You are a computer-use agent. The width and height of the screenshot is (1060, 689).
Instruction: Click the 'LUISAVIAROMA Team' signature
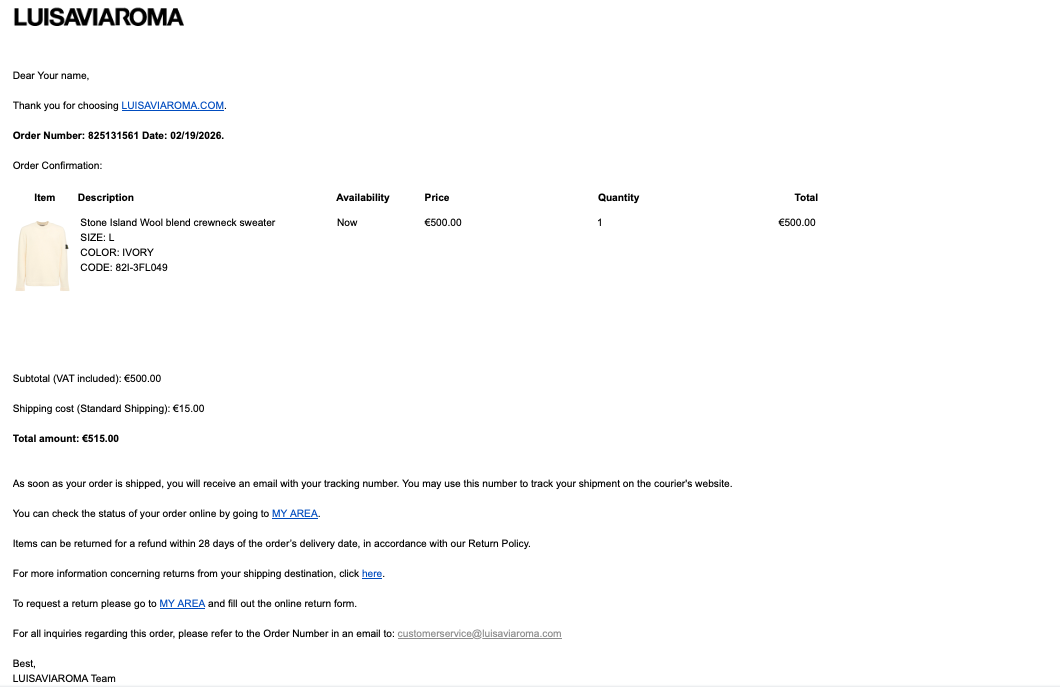click(64, 679)
